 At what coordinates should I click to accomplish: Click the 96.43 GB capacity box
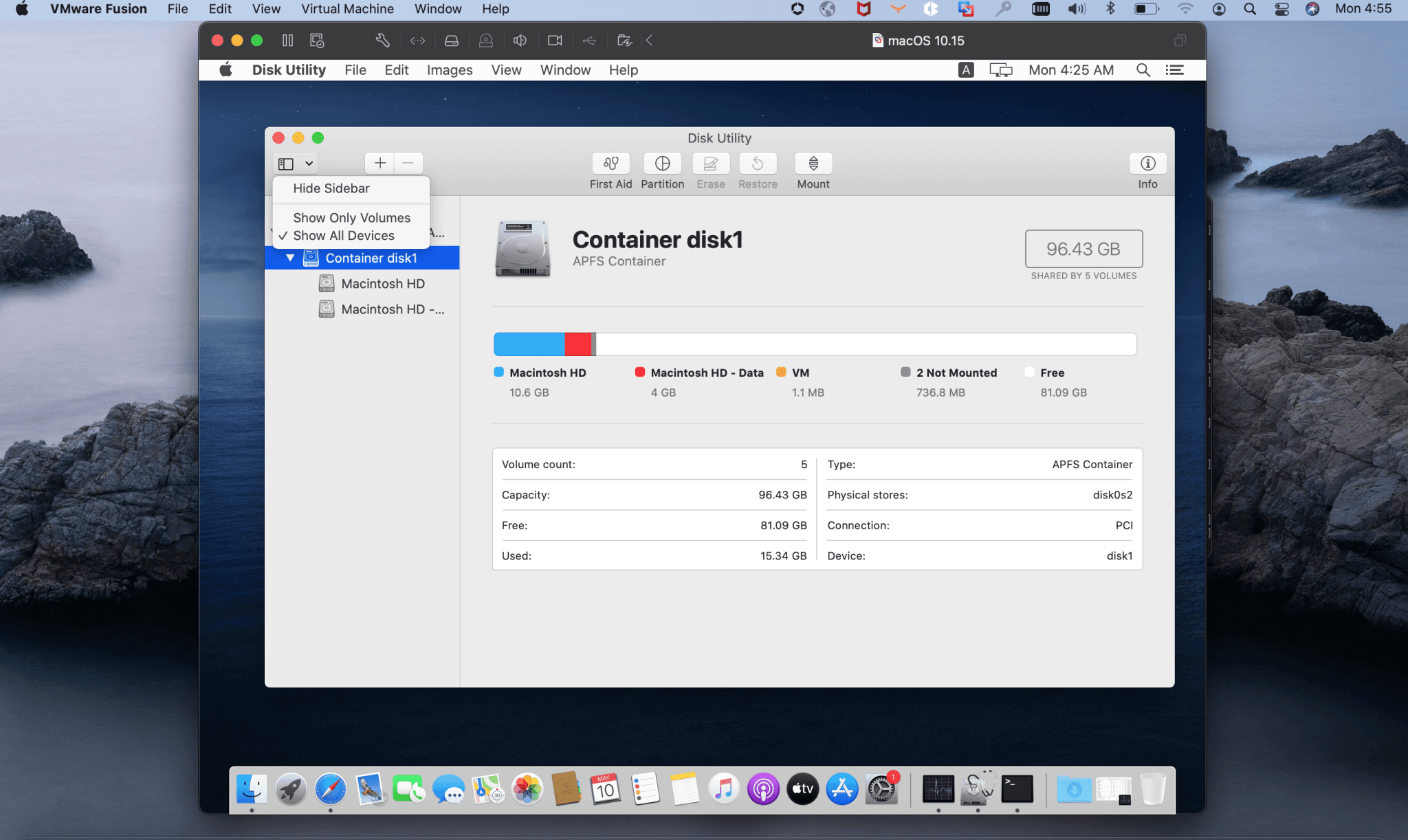coord(1083,249)
